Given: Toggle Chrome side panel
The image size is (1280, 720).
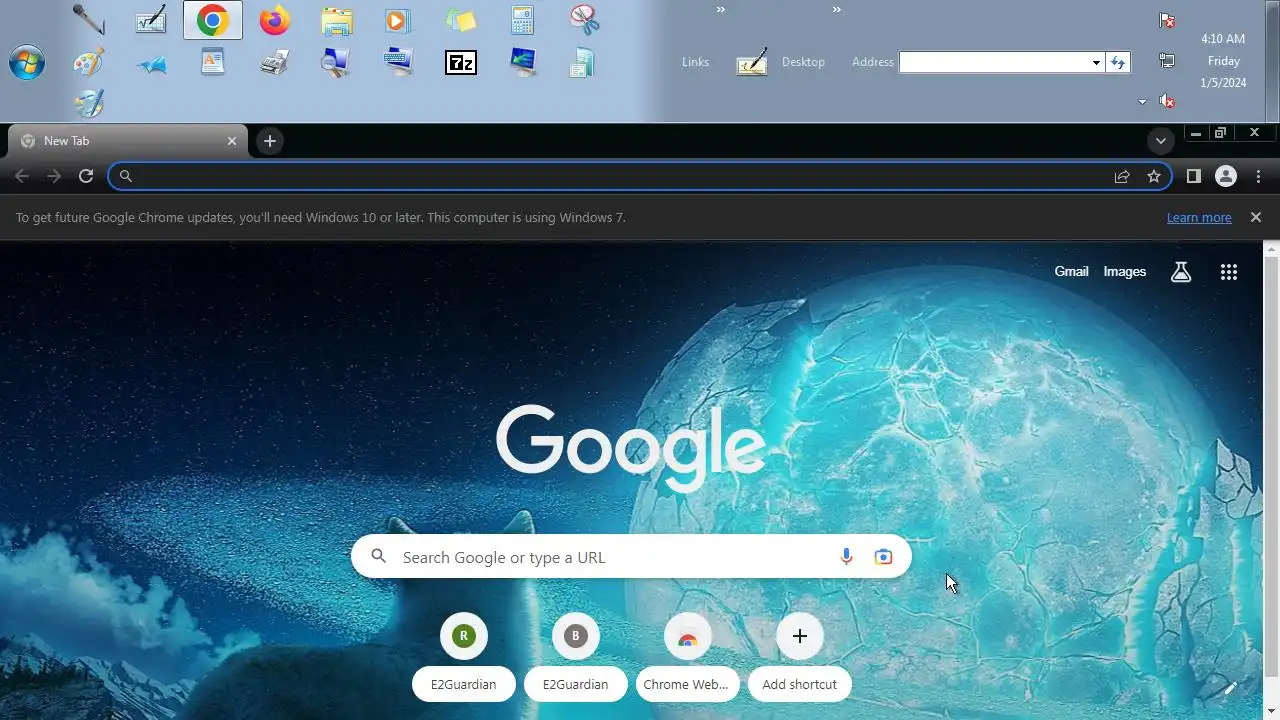Looking at the screenshot, I should 1193,176.
